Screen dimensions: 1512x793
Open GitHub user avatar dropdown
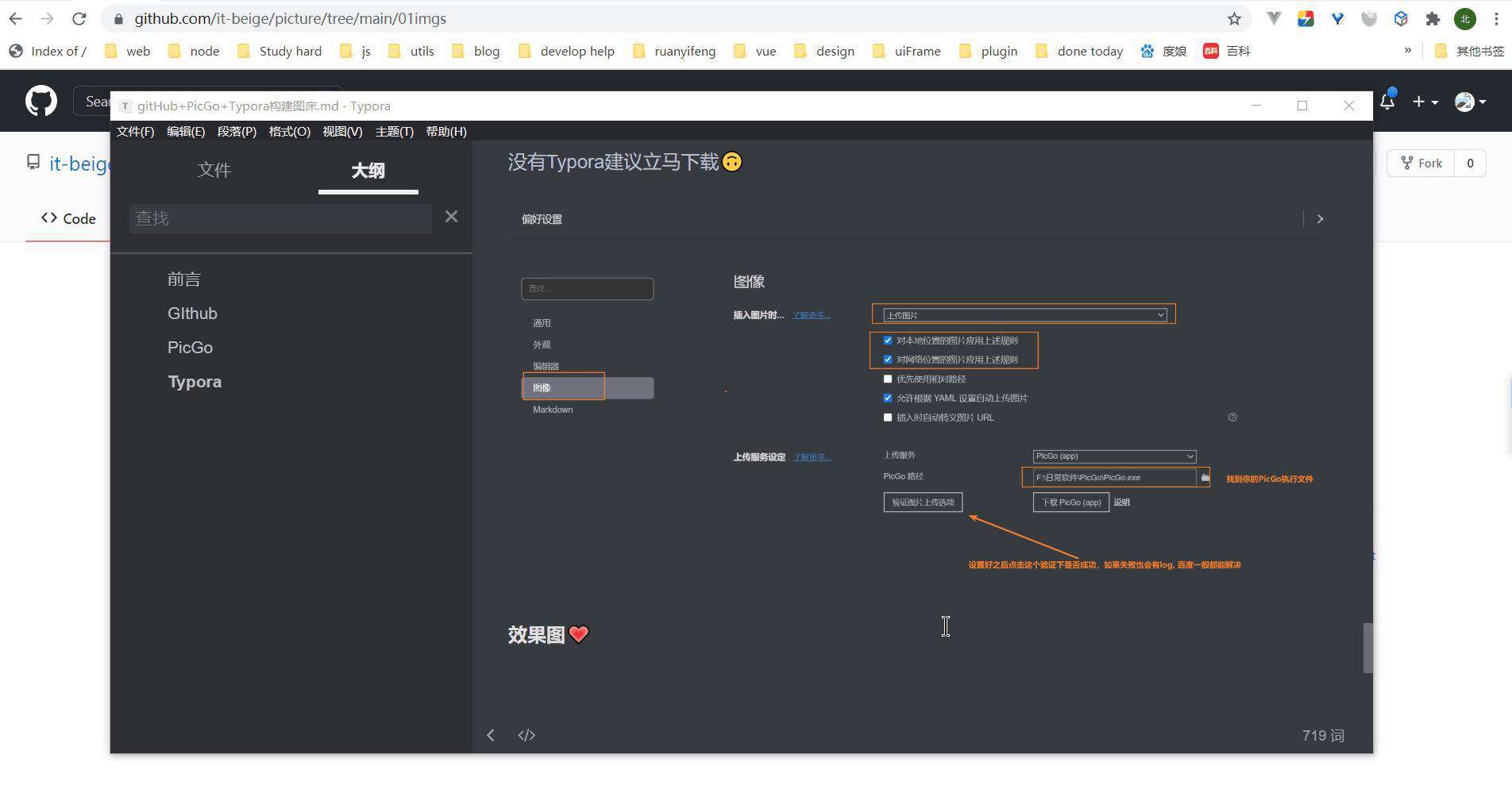(1471, 101)
